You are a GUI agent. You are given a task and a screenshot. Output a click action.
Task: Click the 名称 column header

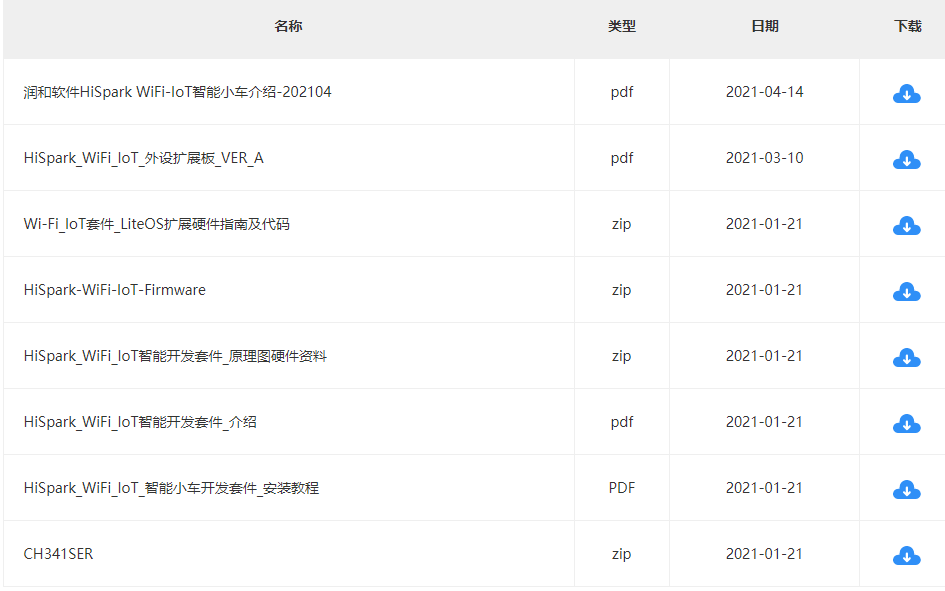tap(288, 26)
